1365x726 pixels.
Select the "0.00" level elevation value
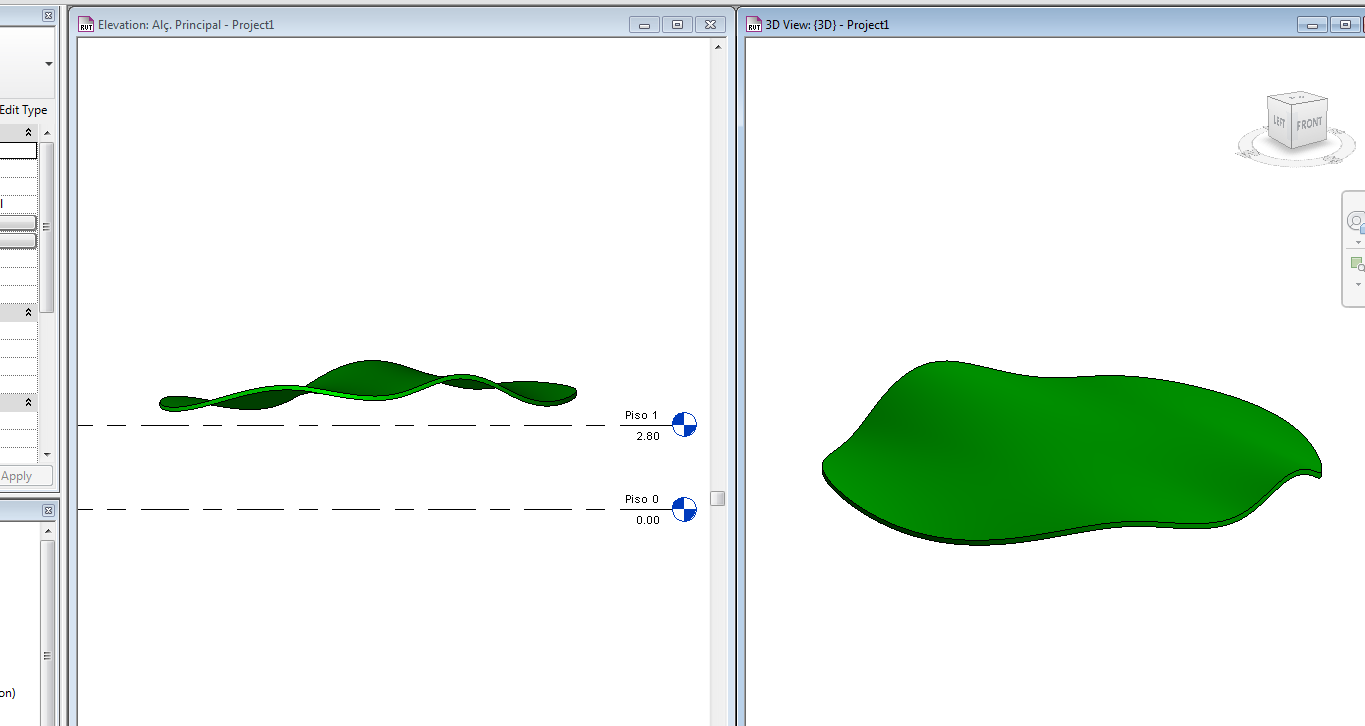point(648,520)
